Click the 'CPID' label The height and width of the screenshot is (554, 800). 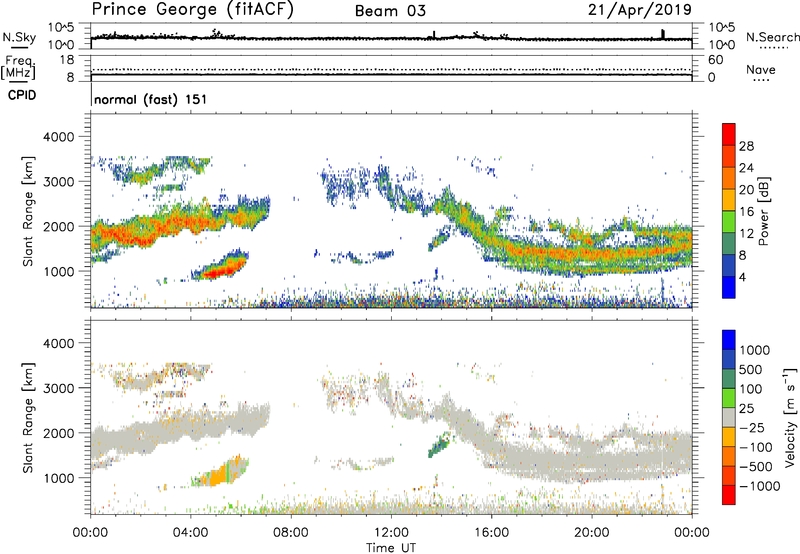click(x=22, y=95)
